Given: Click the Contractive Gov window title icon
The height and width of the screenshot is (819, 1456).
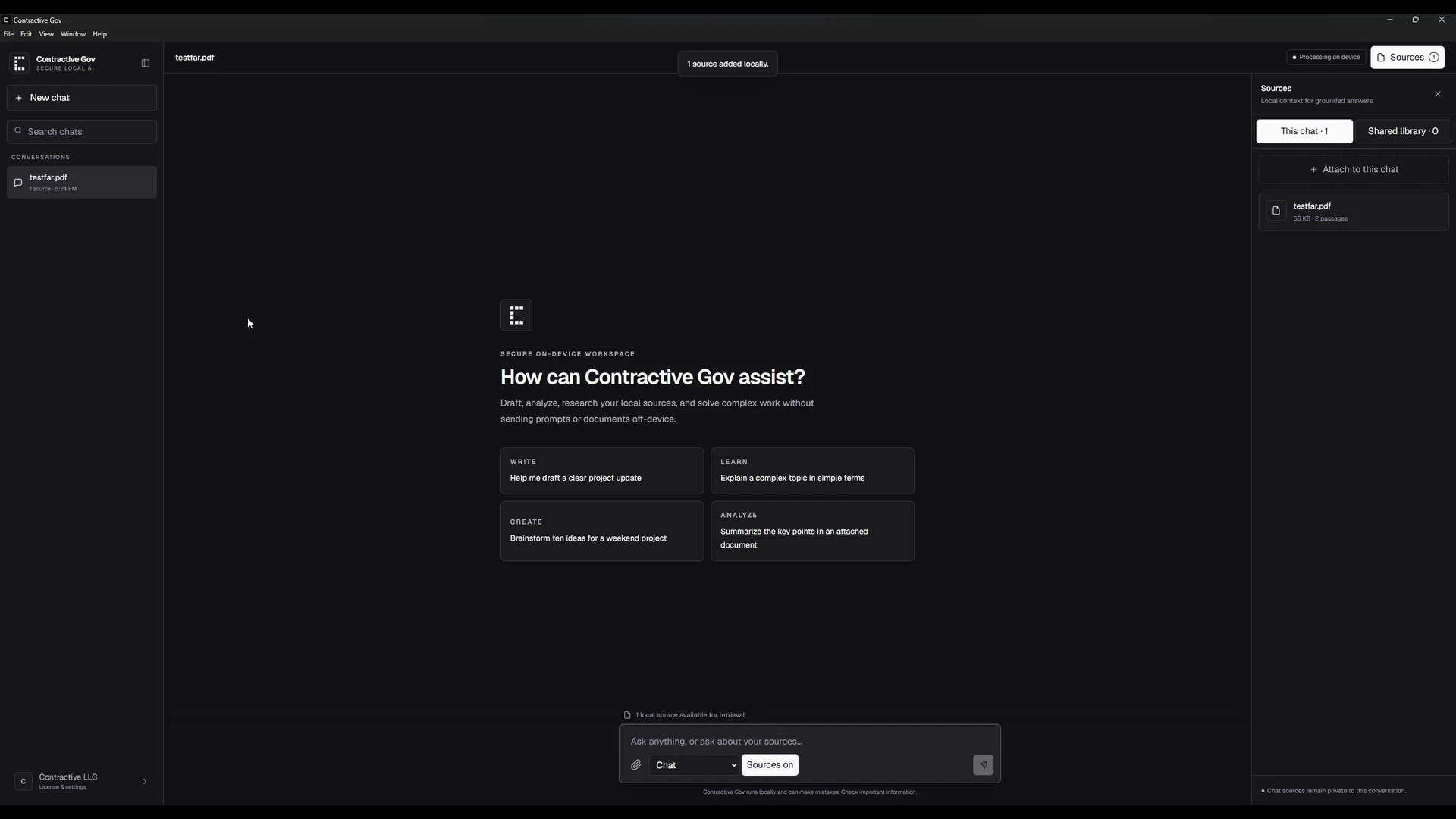Looking at the screenshot, I should (6, 20).
